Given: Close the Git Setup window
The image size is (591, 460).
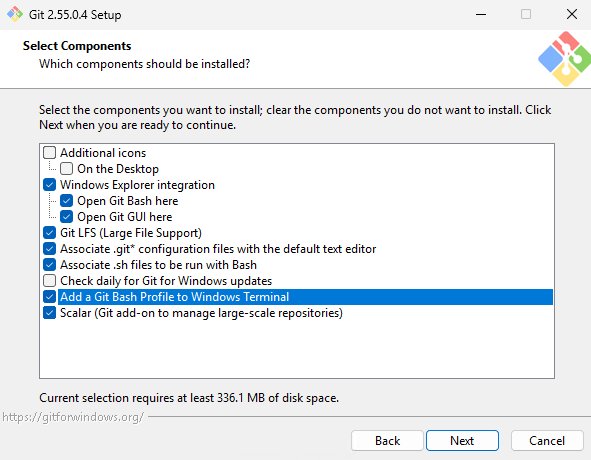Looking at the screenshot, I should coord(571,14).
